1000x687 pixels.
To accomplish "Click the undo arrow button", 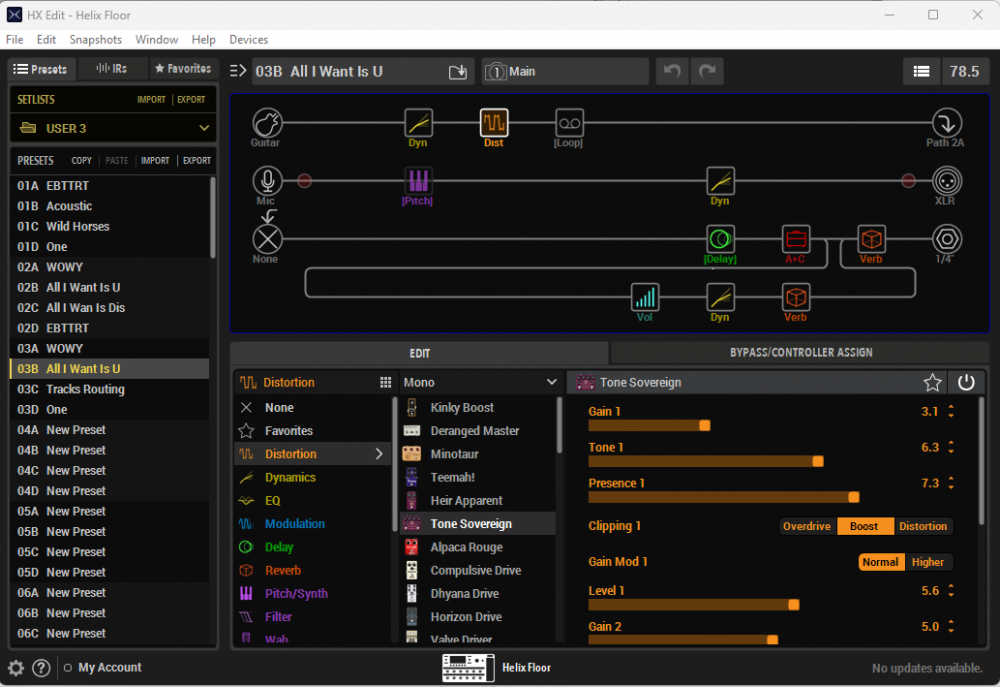I will [x=672, y=72].
